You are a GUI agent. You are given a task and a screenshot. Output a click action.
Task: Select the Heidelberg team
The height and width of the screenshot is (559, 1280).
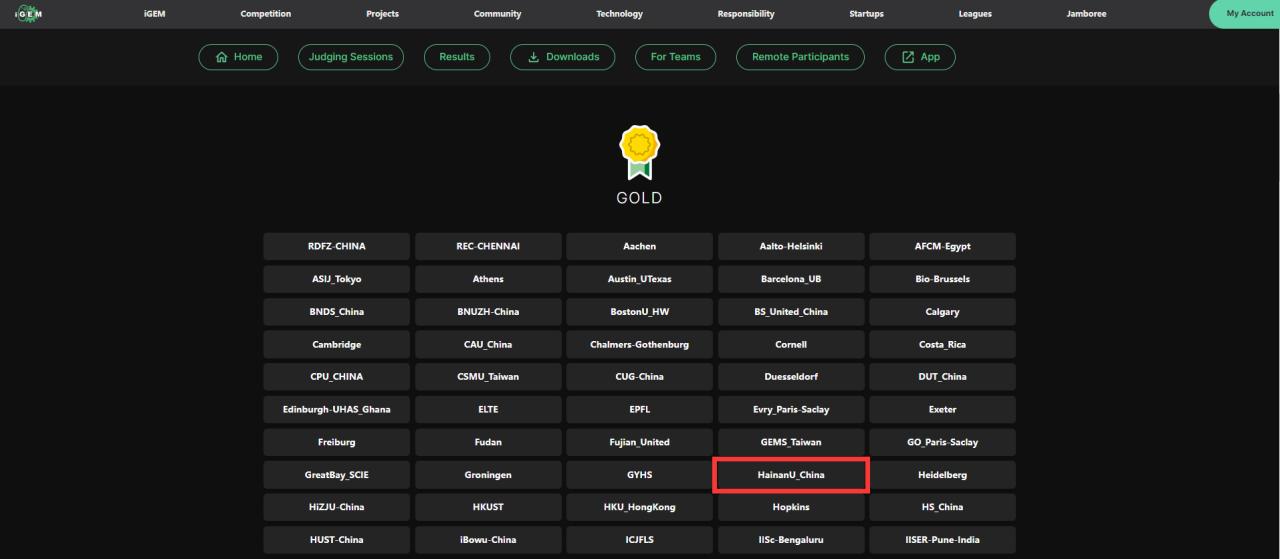942,475
